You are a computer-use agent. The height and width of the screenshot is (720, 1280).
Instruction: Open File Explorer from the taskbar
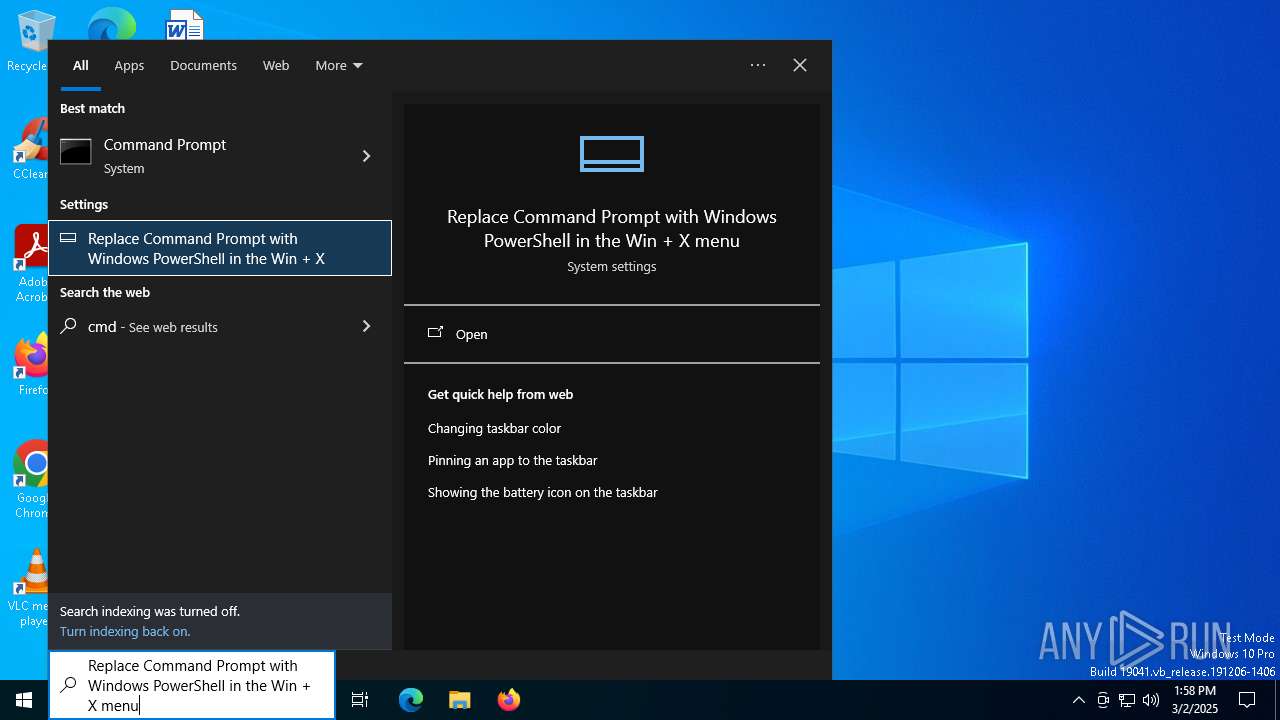[459, 700]
